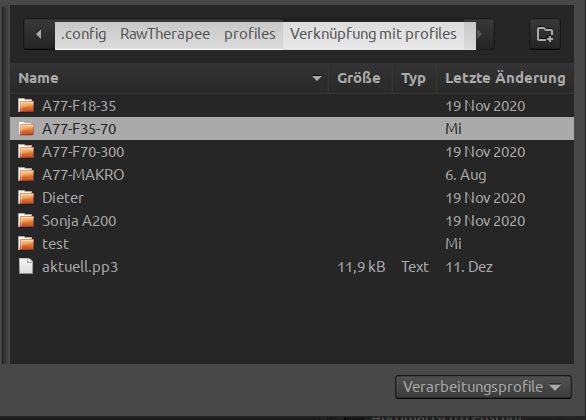The width and height of the screenshot is (586, 420).
Task: Open the Verarbeitungsprofile file filter dropdown
Action: (x=483, y=387)
